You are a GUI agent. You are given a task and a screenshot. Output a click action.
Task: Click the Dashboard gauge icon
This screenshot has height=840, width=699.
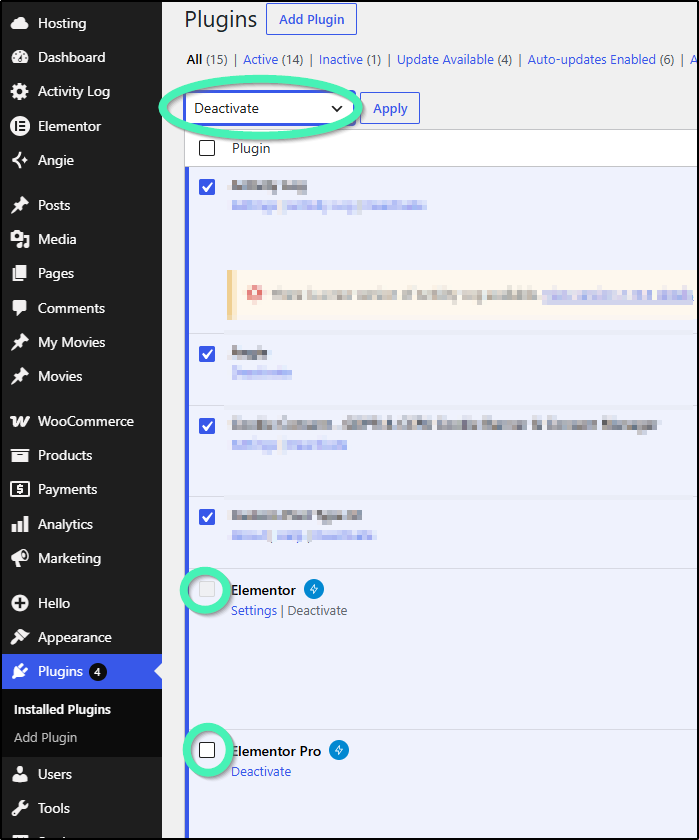tap(20, 57)
